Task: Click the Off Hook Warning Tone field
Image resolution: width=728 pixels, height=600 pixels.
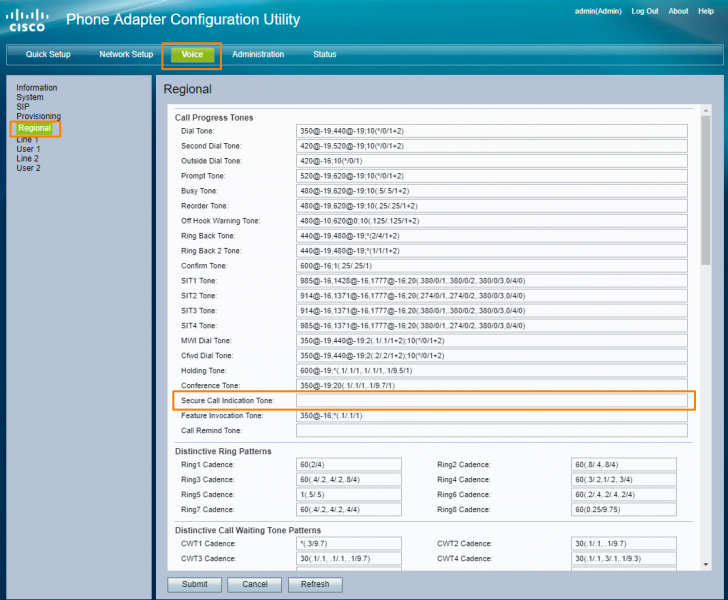Action: click(x=492, y=221)
